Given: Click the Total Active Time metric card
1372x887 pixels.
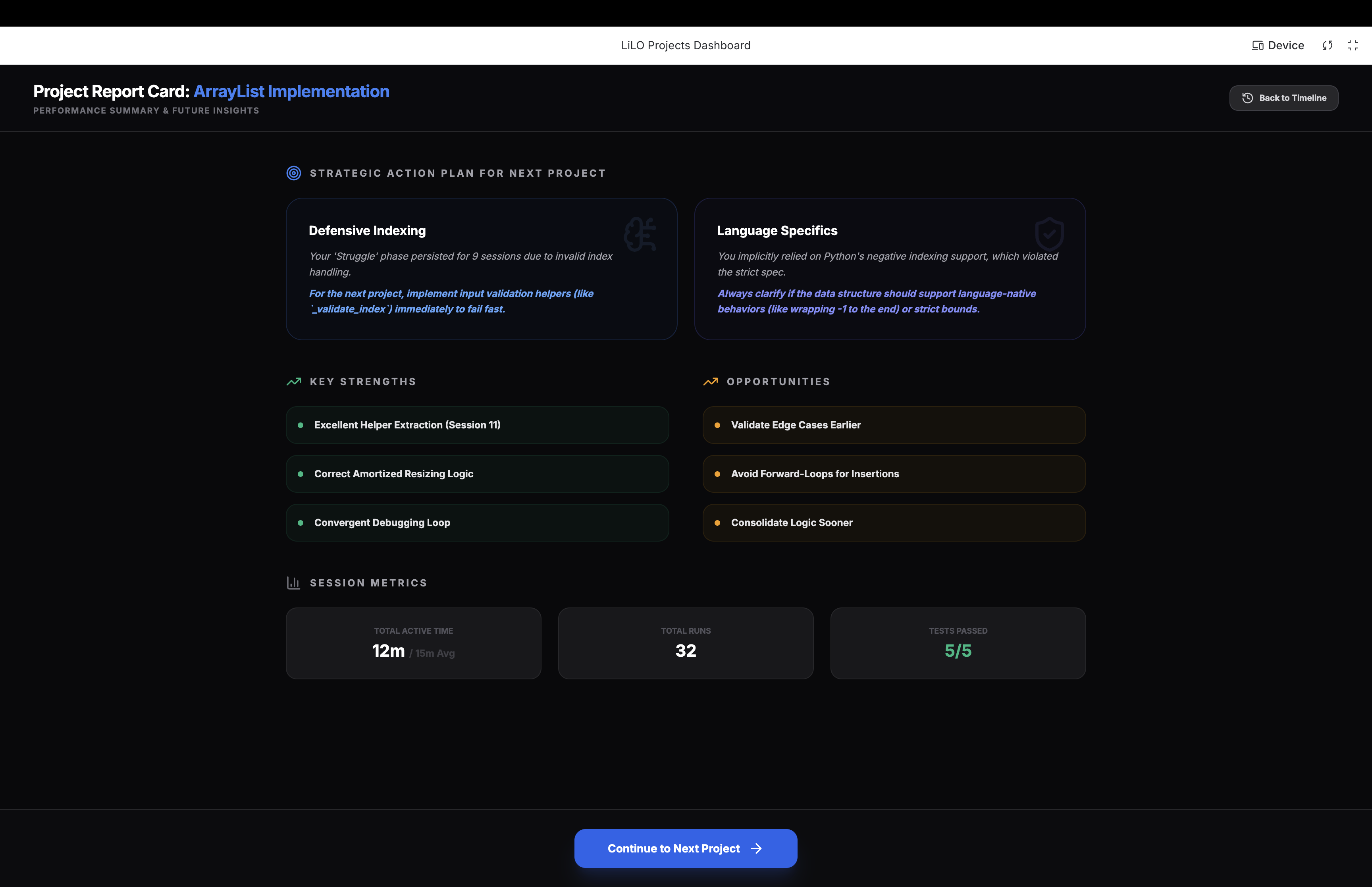Looking at the screenshot, I should click(413, 643).
